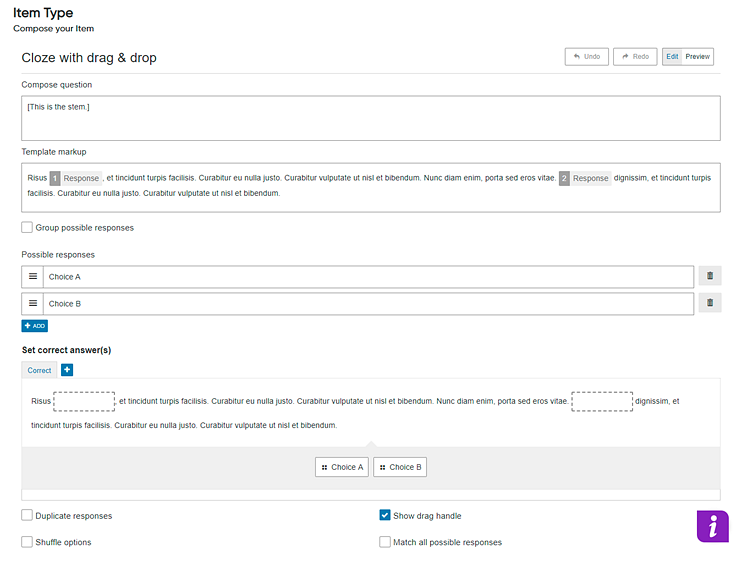Screen dimensions: 742x582
Task: Select the Choice A draggable chip
Action: coord(342,467)
